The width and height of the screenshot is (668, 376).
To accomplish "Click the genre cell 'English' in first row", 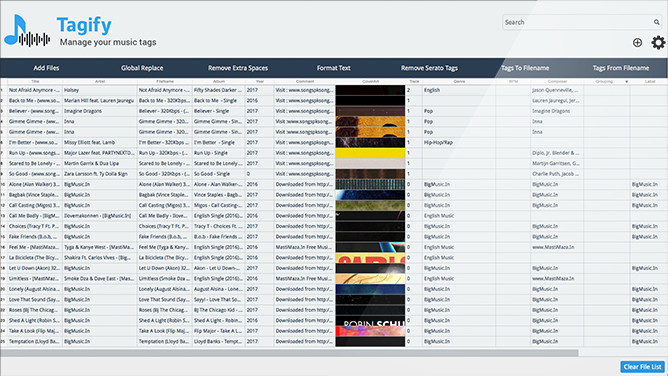I will pyautogui.click(x=459, y=90).
